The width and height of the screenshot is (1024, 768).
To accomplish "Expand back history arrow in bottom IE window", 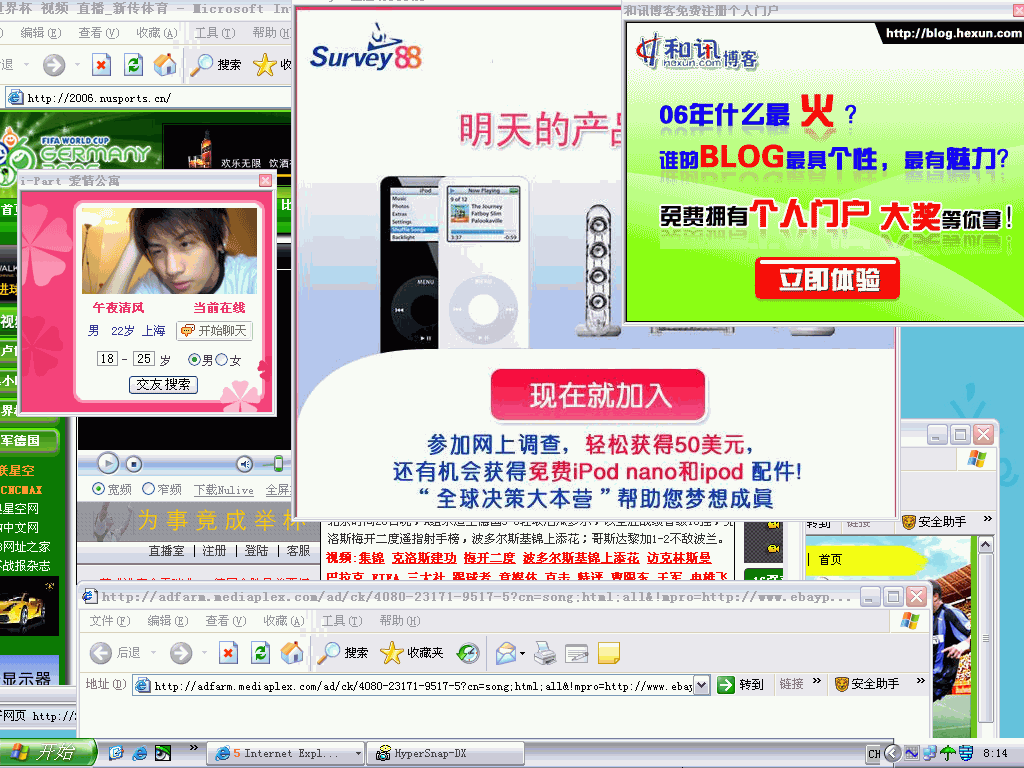I will pyautogui.click(x=153, y=652).
